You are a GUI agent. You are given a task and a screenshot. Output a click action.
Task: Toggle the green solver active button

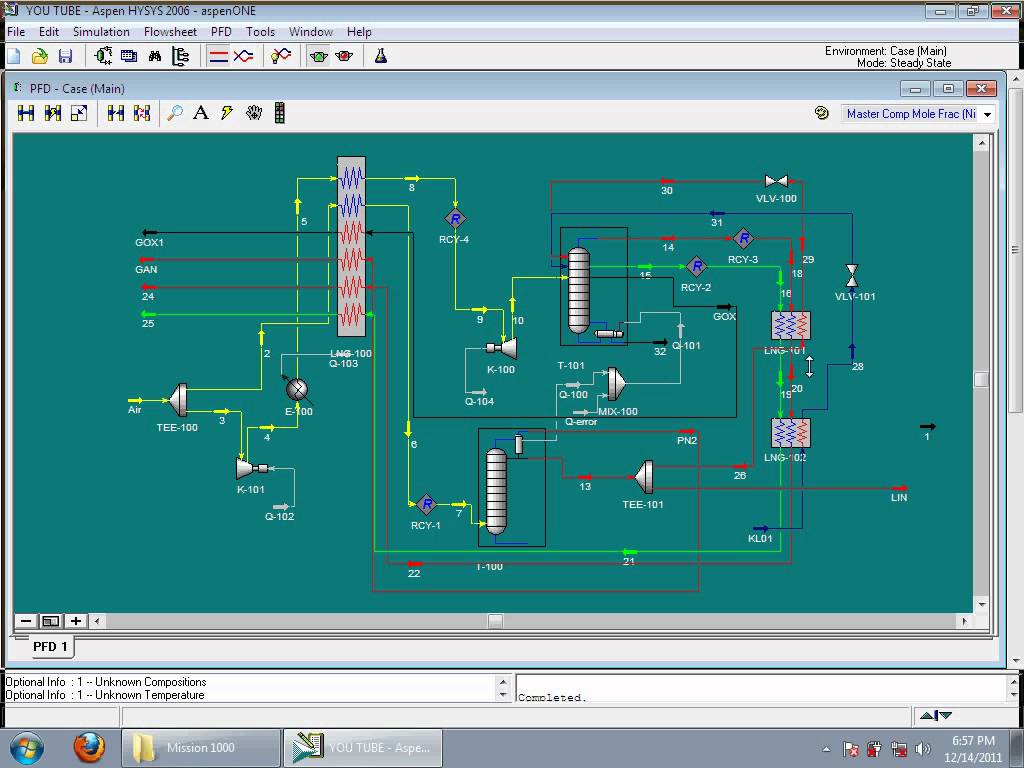pyautogui.click(x=318, y=57)
